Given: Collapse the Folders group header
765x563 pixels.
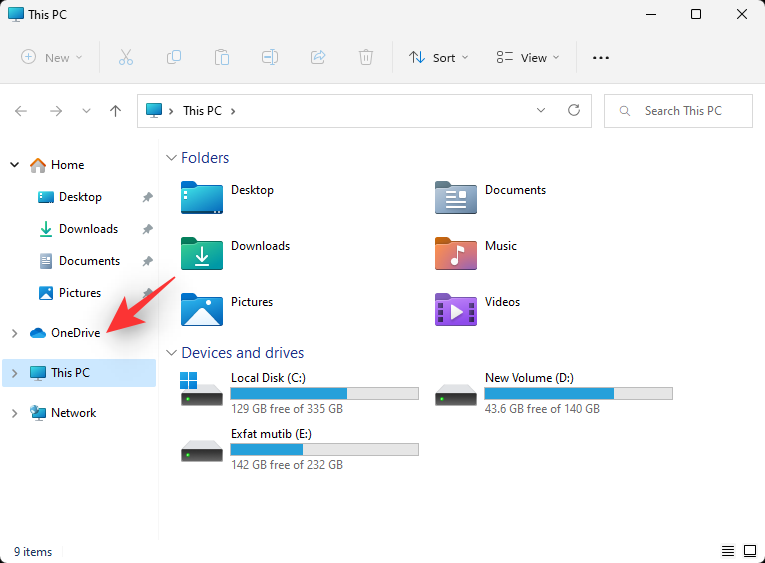Looking at the screenshot, I should 171,158.
